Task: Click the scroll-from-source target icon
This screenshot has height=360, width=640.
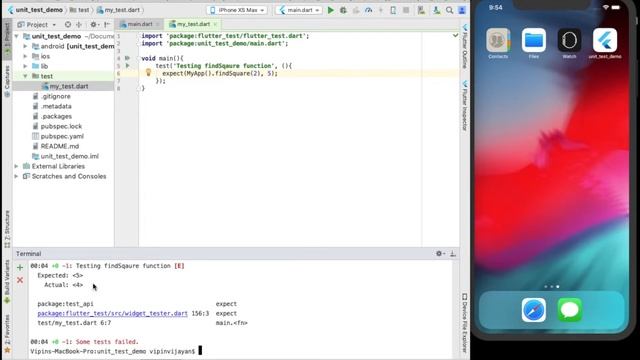Action: pyautogui.click(x=68, y=24)
